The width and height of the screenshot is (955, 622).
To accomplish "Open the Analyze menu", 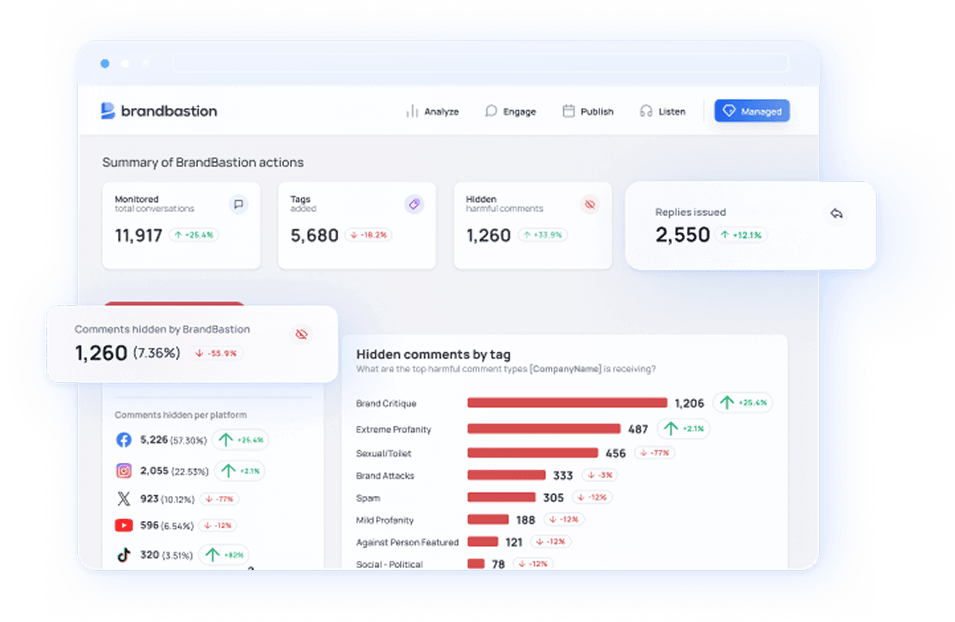I will 432,111.
